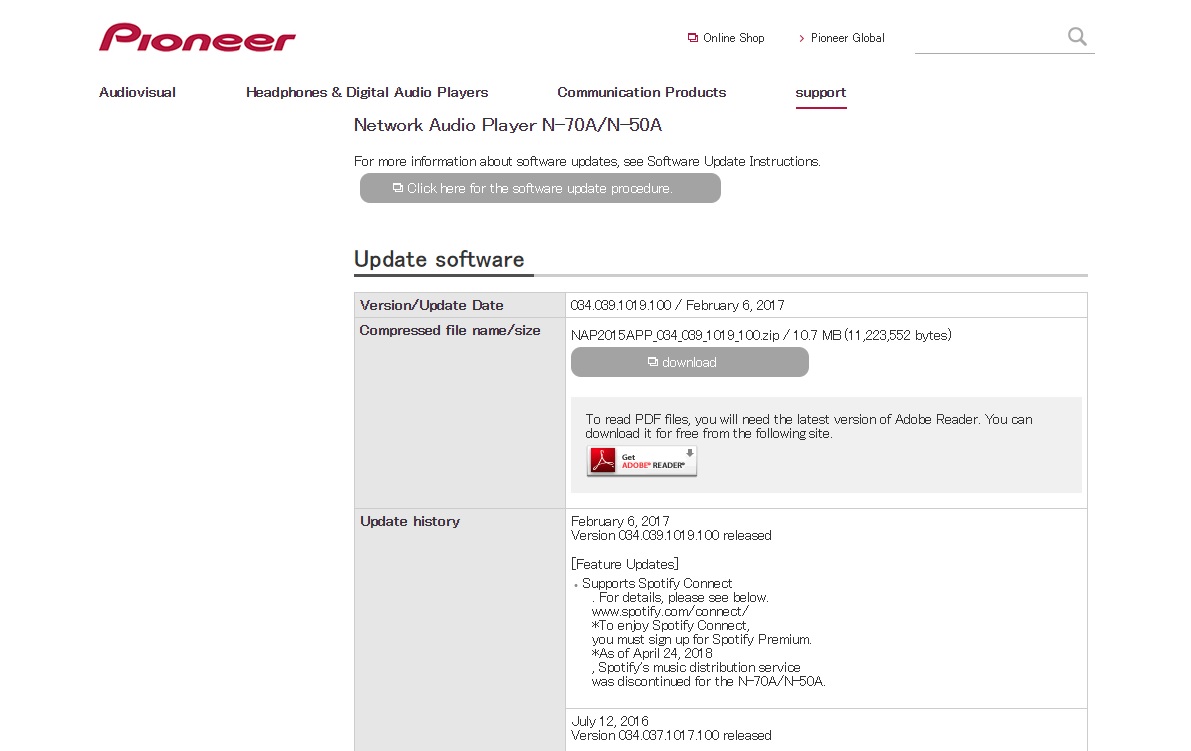
Task: Open the Audiovisual menu
Action: [x=137, y=93]
